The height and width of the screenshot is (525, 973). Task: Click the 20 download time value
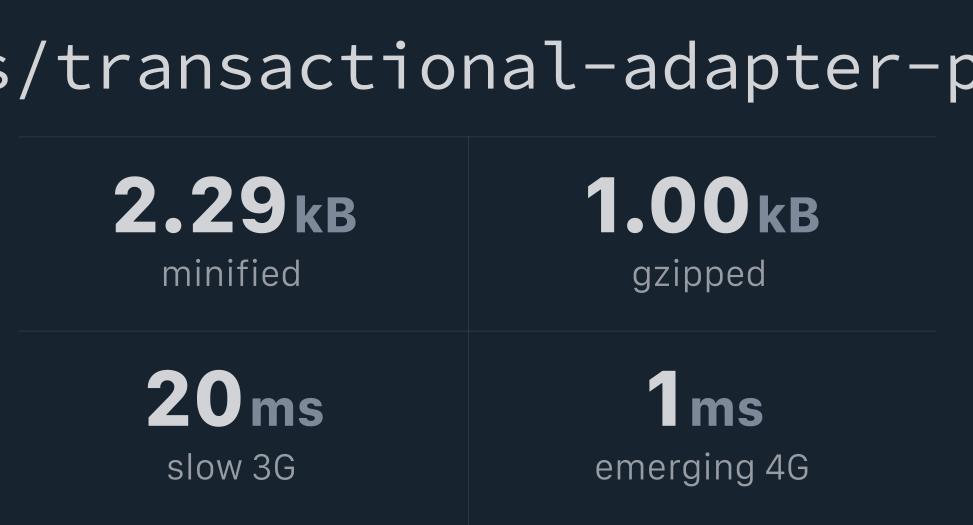194,399
